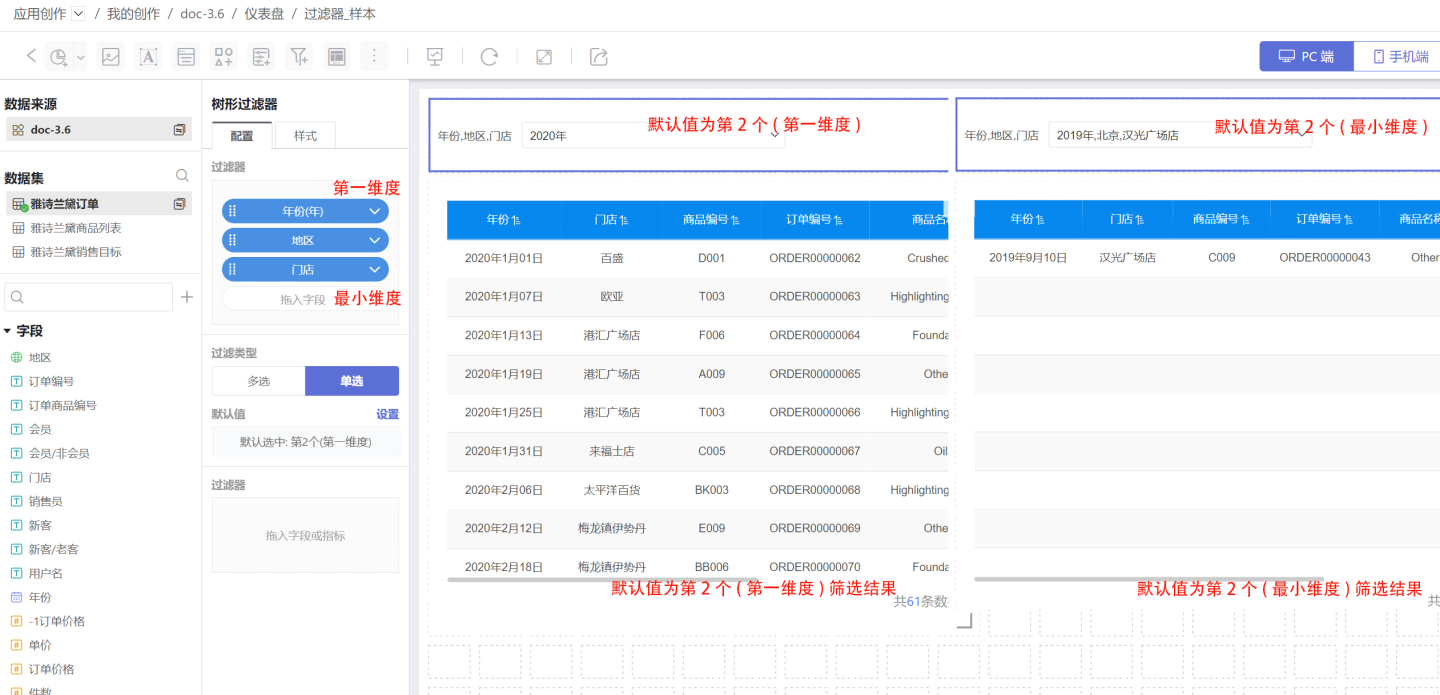Expand the 年份(年) field dropdown arrow
Image resolution: width=1440 pixels, height=695 pixels.
click(375, 211)
